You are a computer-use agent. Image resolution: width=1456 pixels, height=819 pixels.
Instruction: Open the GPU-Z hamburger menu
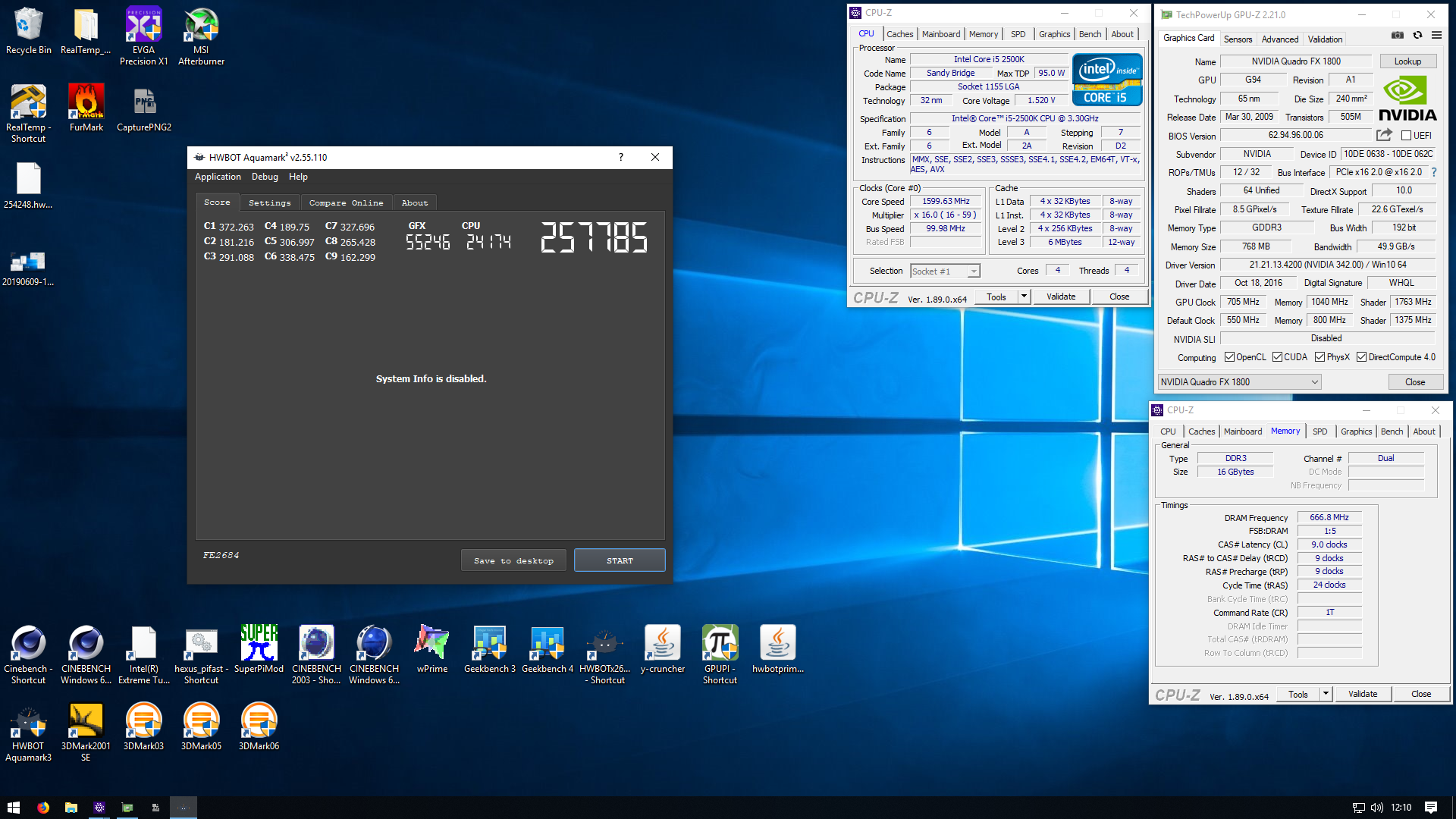[1436, 35]
